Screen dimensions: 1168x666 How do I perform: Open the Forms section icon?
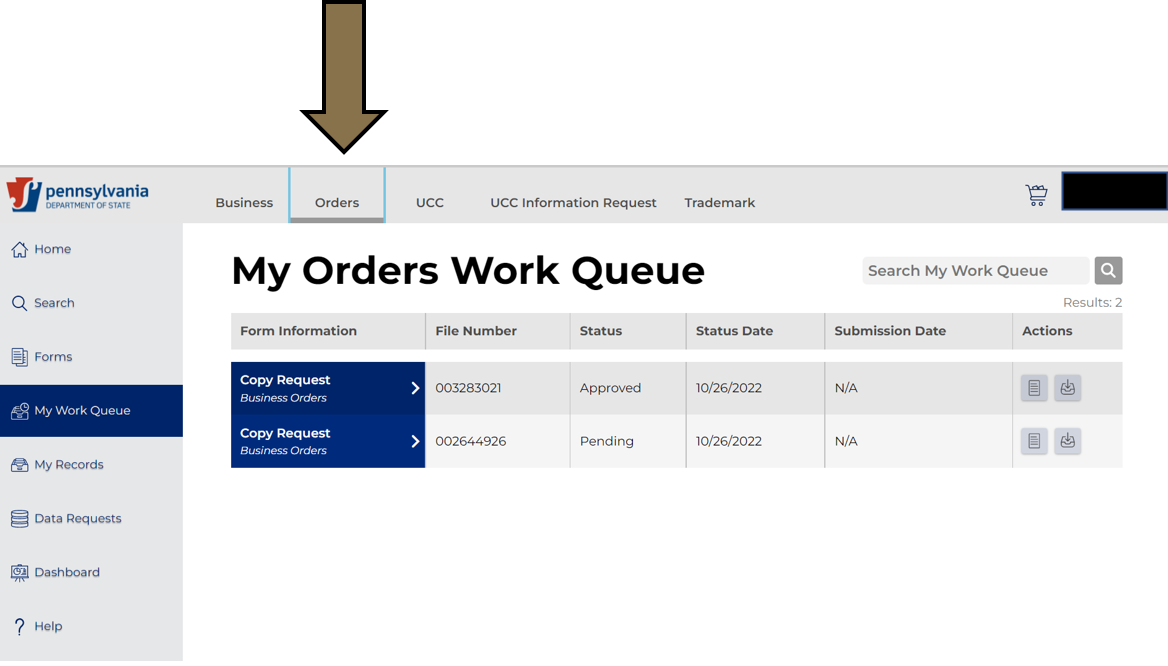click(18, 356)
